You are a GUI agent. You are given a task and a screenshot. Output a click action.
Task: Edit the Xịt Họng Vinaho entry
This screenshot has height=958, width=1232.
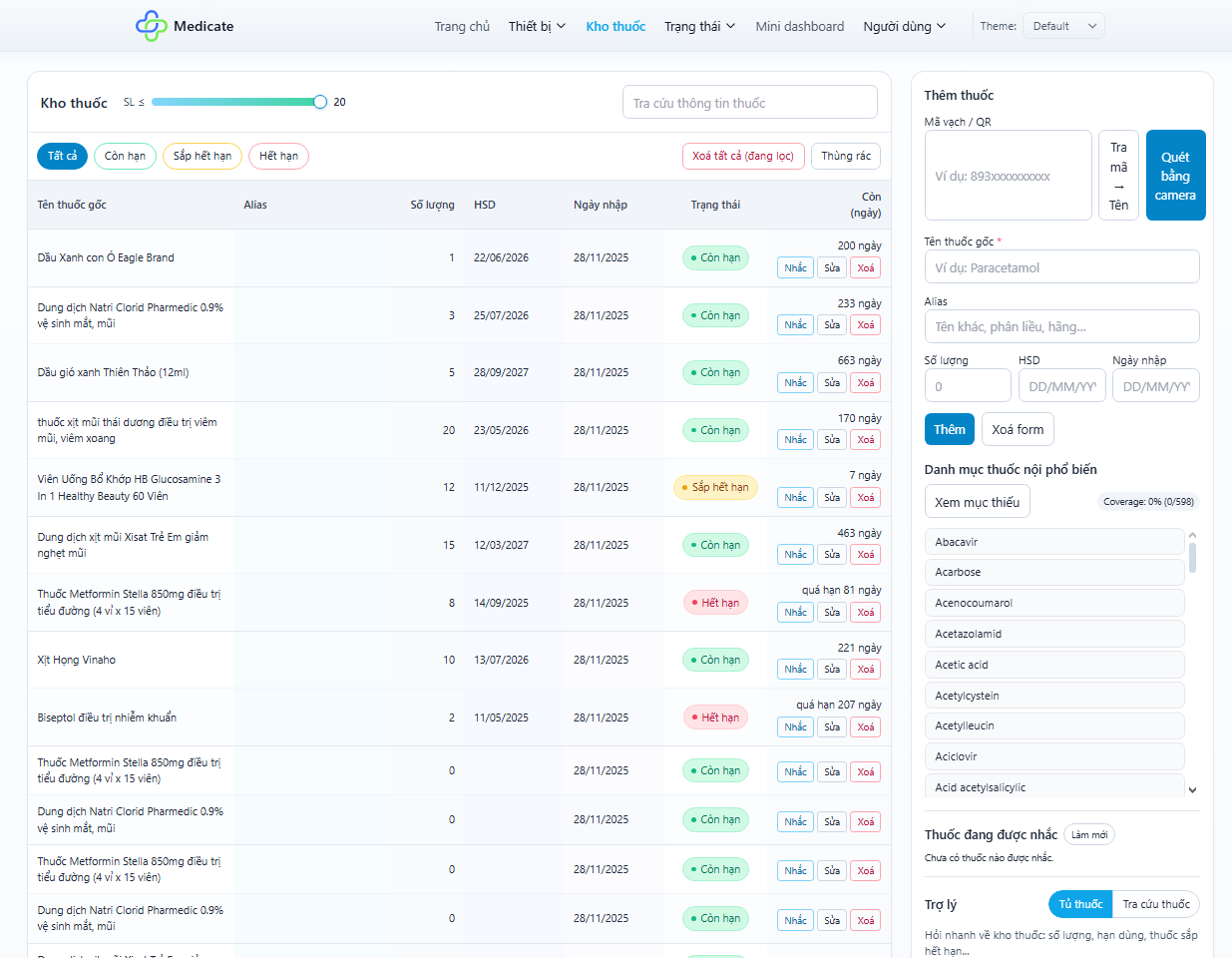[832, 670]
